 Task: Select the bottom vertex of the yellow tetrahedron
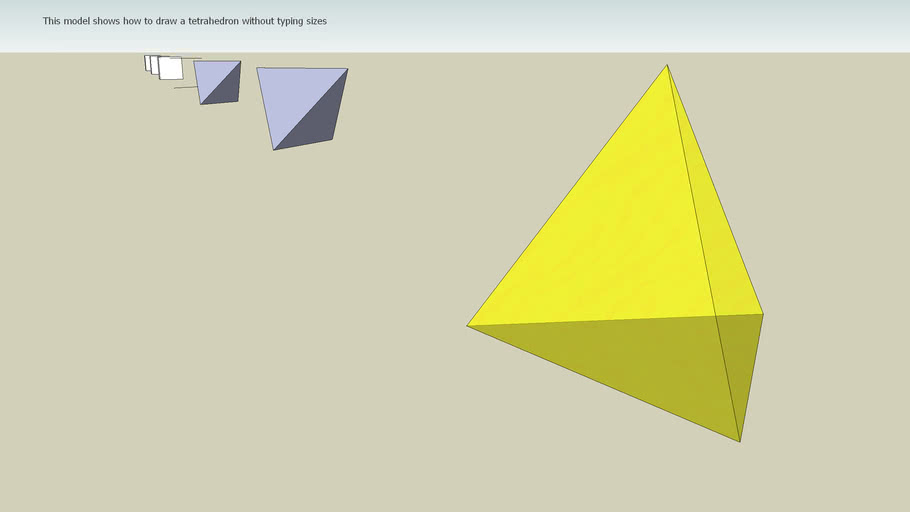[x=740, y=441]
